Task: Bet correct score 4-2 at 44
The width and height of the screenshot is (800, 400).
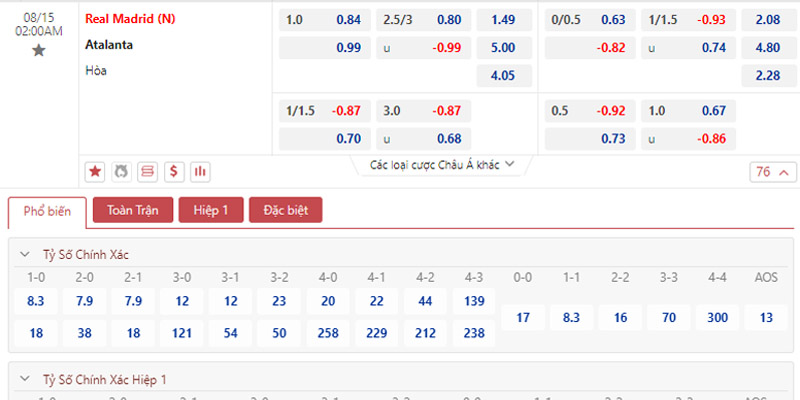Action: tap(426, 302)
